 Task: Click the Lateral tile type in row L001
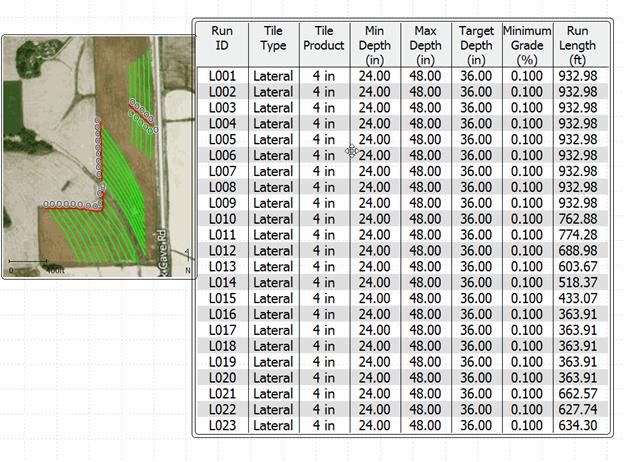point(273,76)
